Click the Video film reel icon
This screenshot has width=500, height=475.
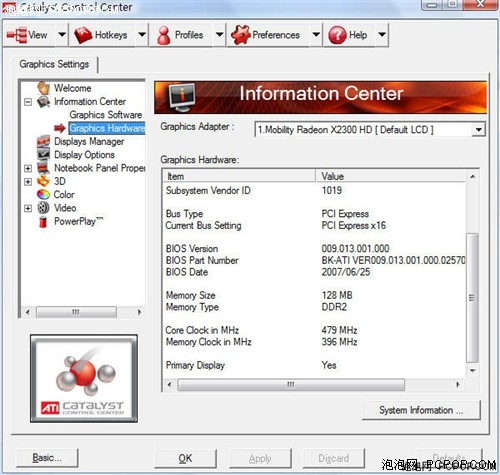[43, 208]
